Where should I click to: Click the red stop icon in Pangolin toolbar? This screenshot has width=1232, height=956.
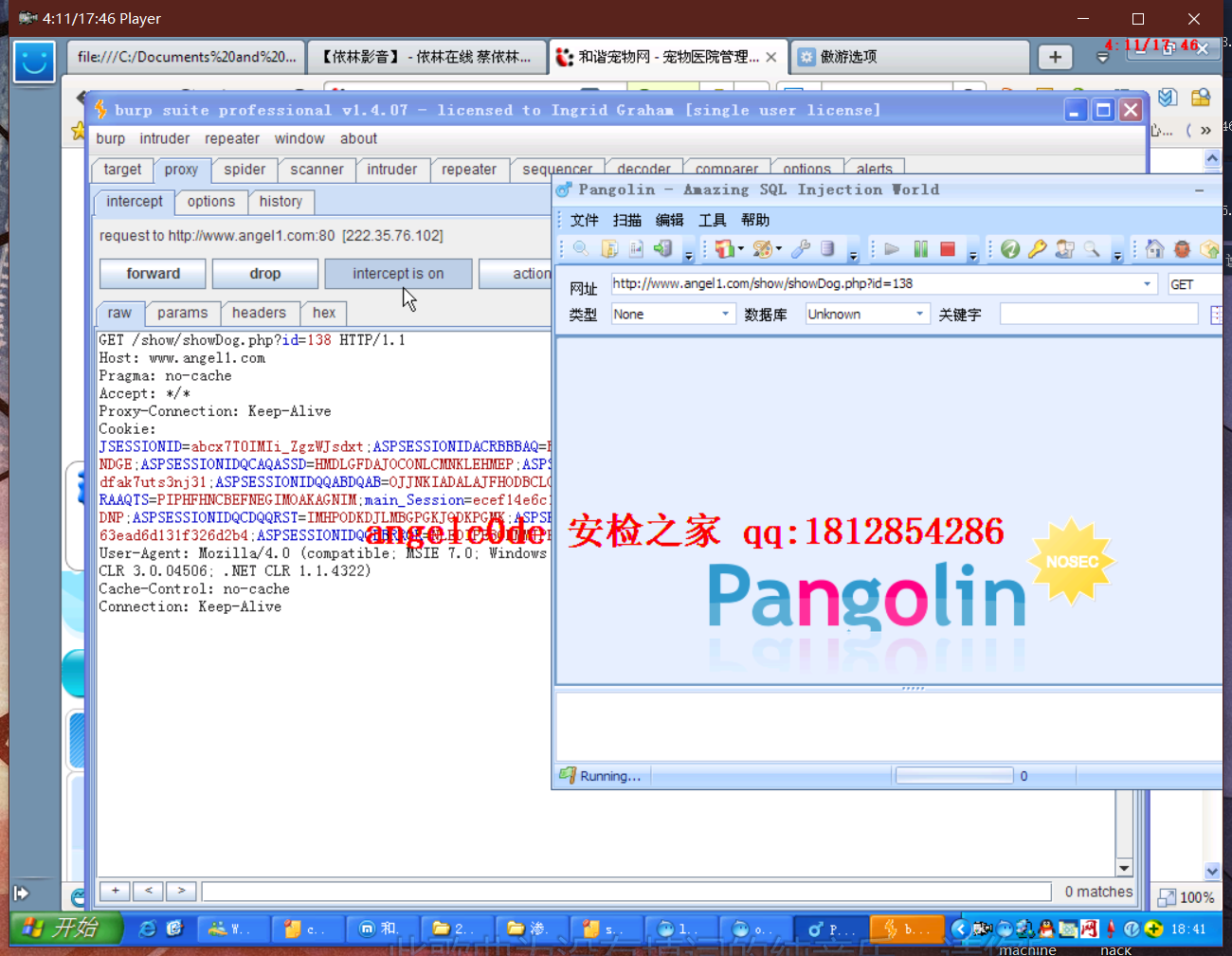point(947,249)
